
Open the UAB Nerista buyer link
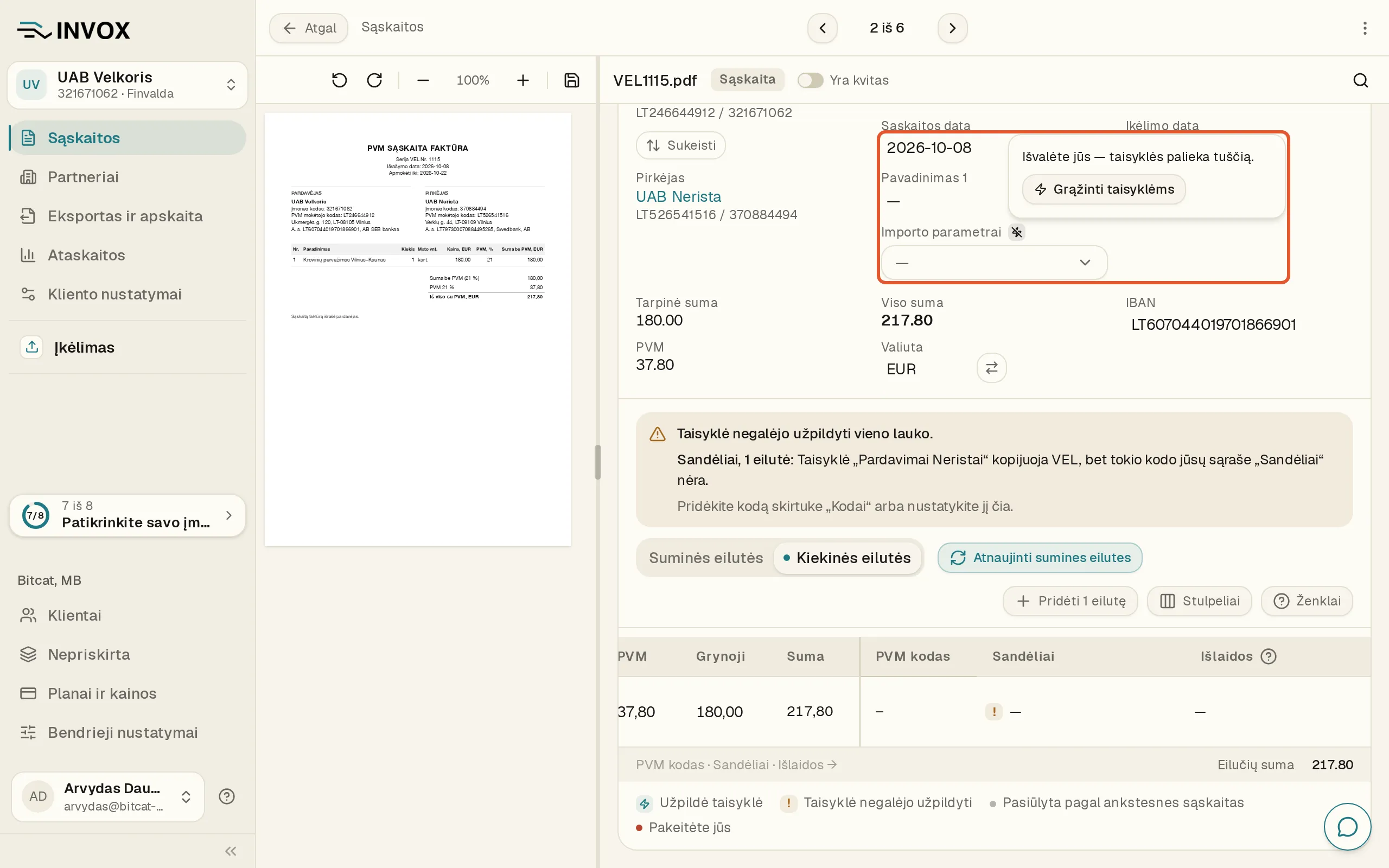click(x=678, y=196)
